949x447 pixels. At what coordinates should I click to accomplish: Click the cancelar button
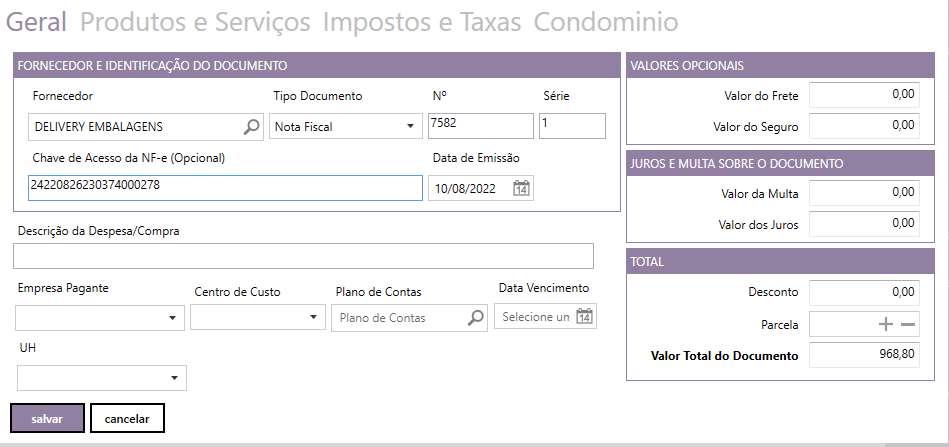pyautogui.click(x=127, y=418)
